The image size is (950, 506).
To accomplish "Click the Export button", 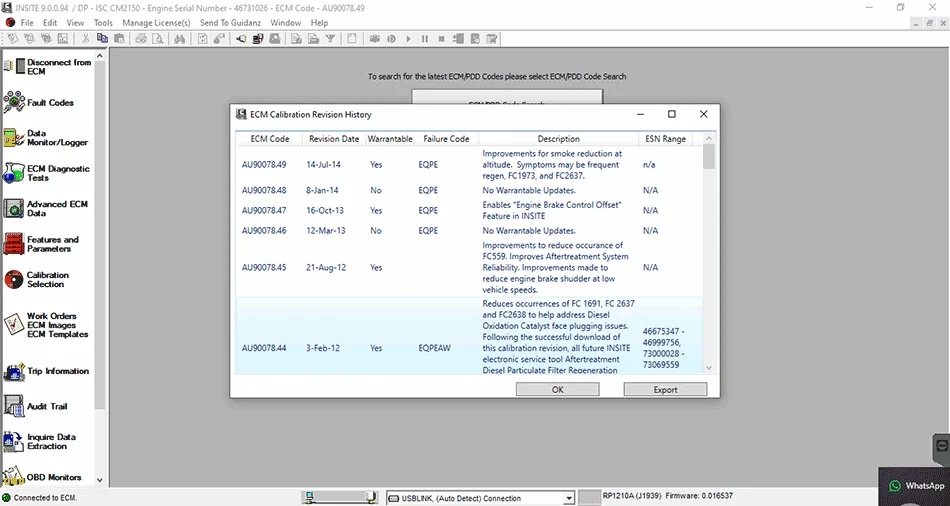I will pos(665,390).
